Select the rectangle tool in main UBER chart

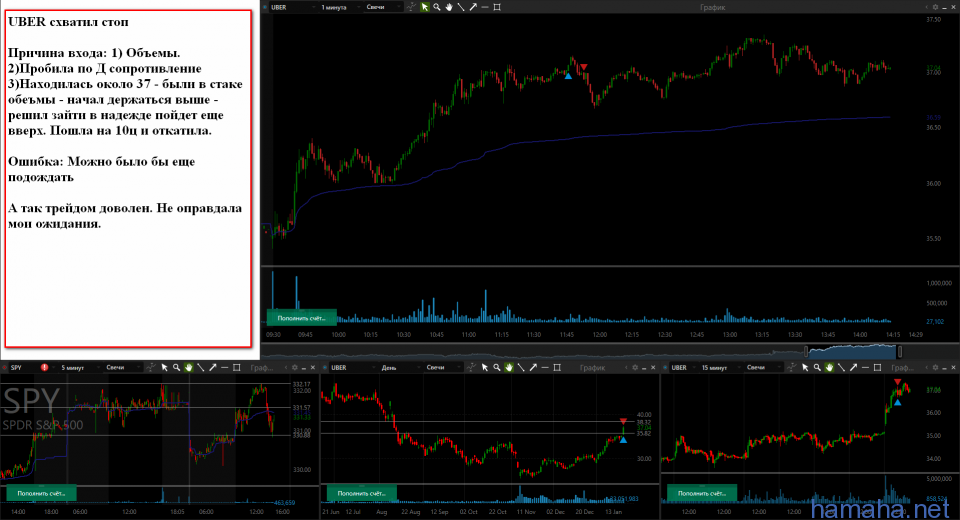point(497,7)
